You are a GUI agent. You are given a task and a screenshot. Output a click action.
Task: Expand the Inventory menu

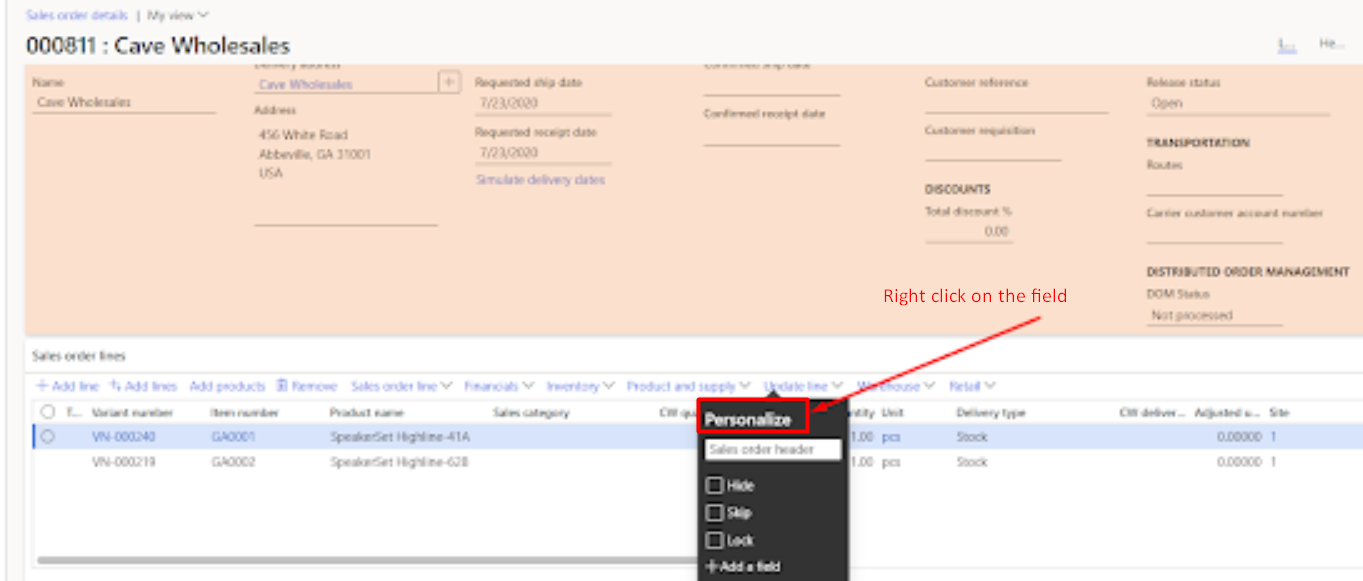pyautogui.click(x=580, y=386)
